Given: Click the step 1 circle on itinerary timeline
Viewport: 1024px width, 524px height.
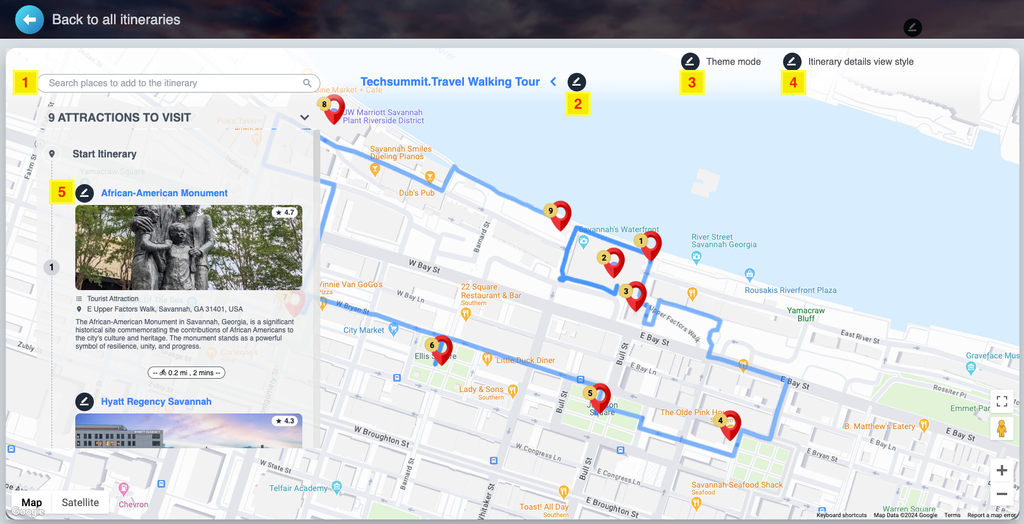Looking at the screenshot, I should (x=52, y=267).
